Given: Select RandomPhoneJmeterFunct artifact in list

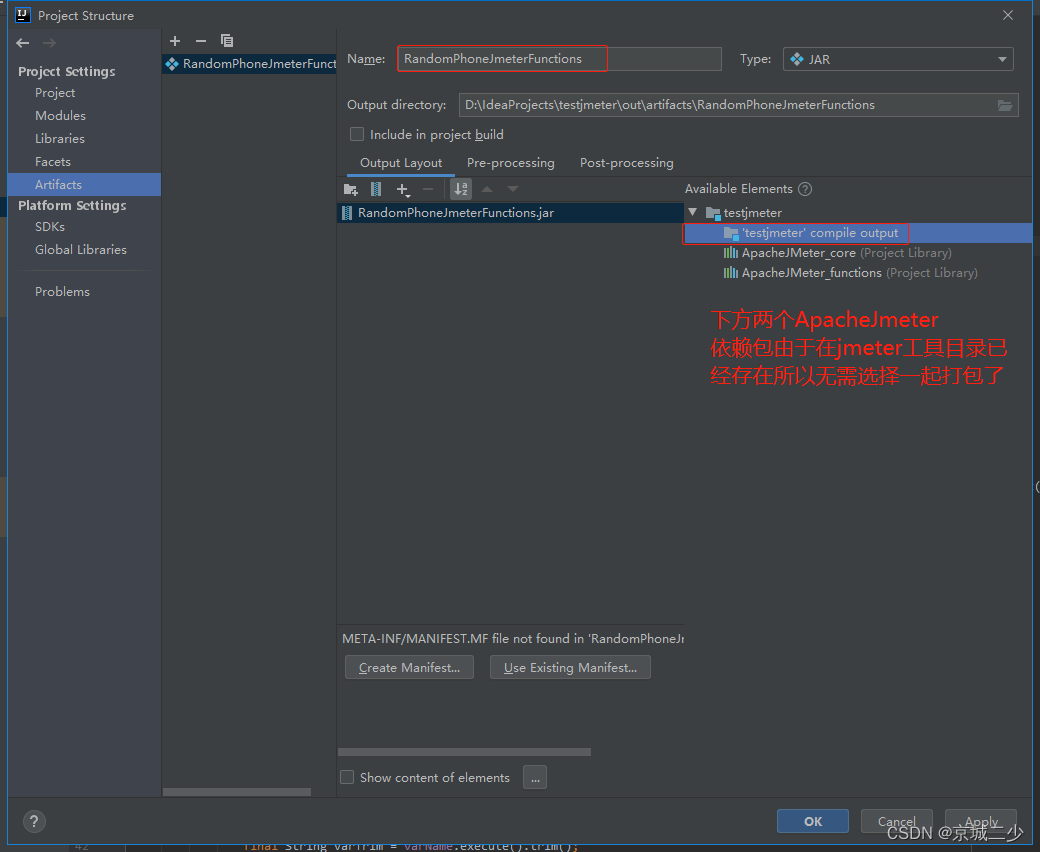Looking at the screenshot, I should [x=249, y=64].
